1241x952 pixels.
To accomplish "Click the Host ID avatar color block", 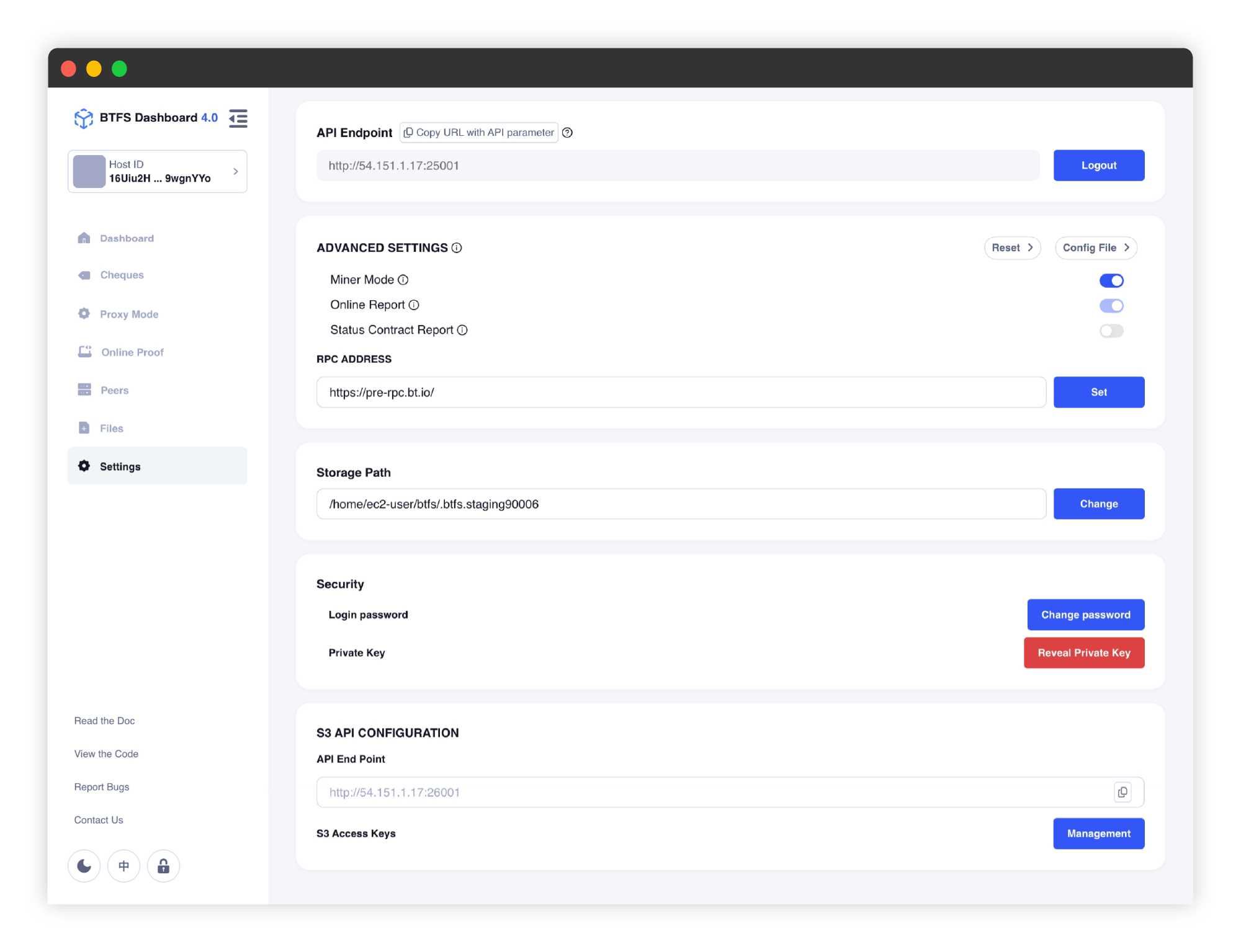I will 89,171.
